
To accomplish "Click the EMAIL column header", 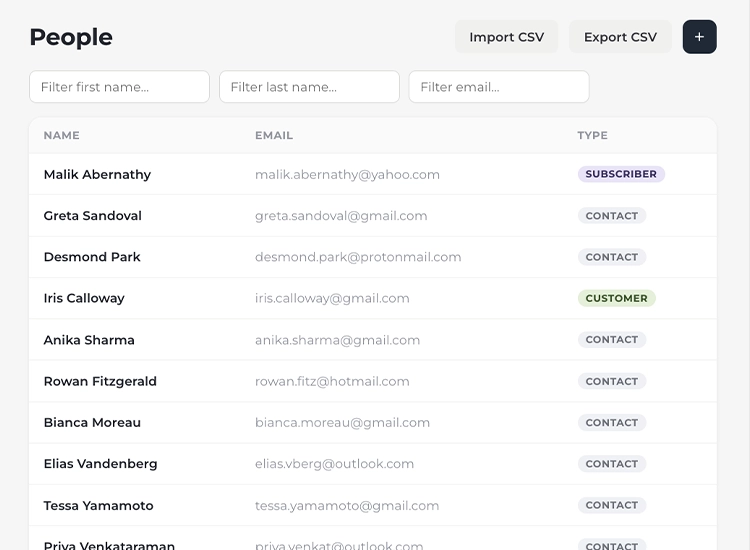I will tap(274, 135).
